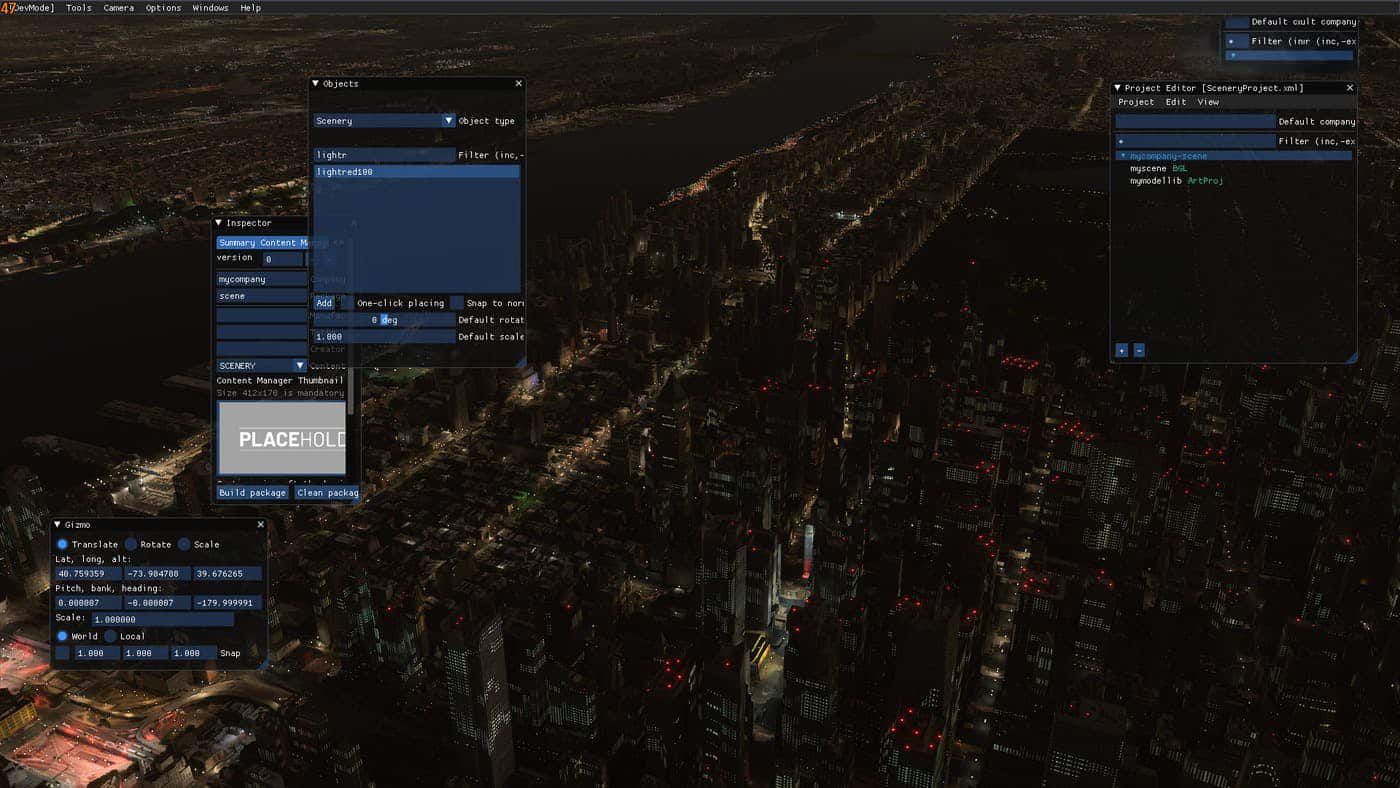Enable the Snap checkbox in Gizmo
The image size is (1400, 788).
tap(62, 653)
